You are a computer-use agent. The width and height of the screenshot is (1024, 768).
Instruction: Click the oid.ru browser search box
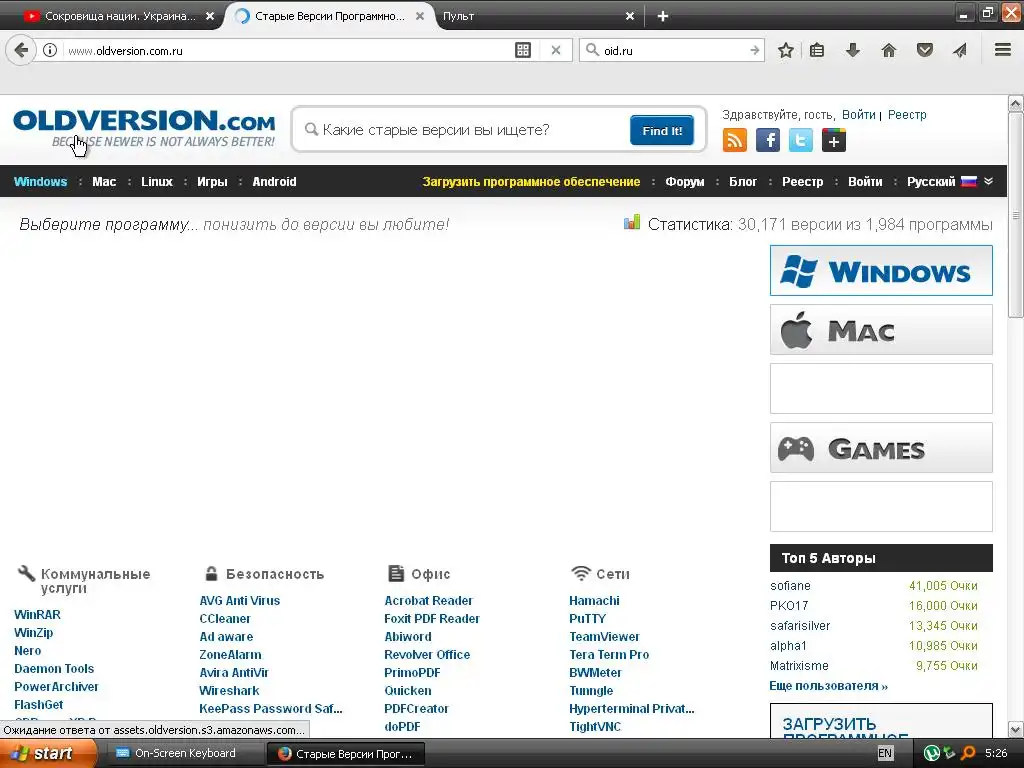(x=673, y=50)
